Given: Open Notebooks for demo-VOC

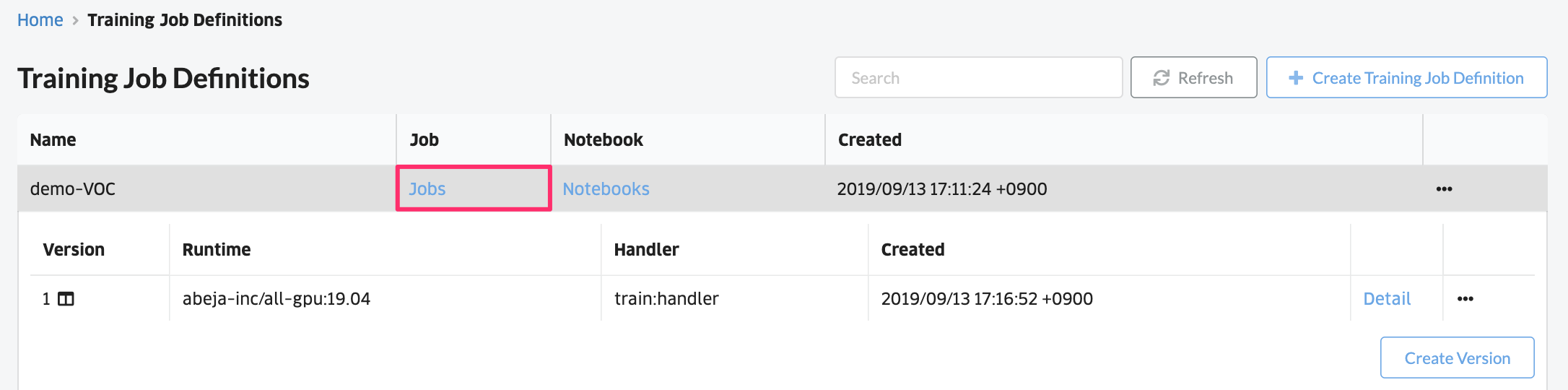Looking at the screenshot, I should [606, 189].
